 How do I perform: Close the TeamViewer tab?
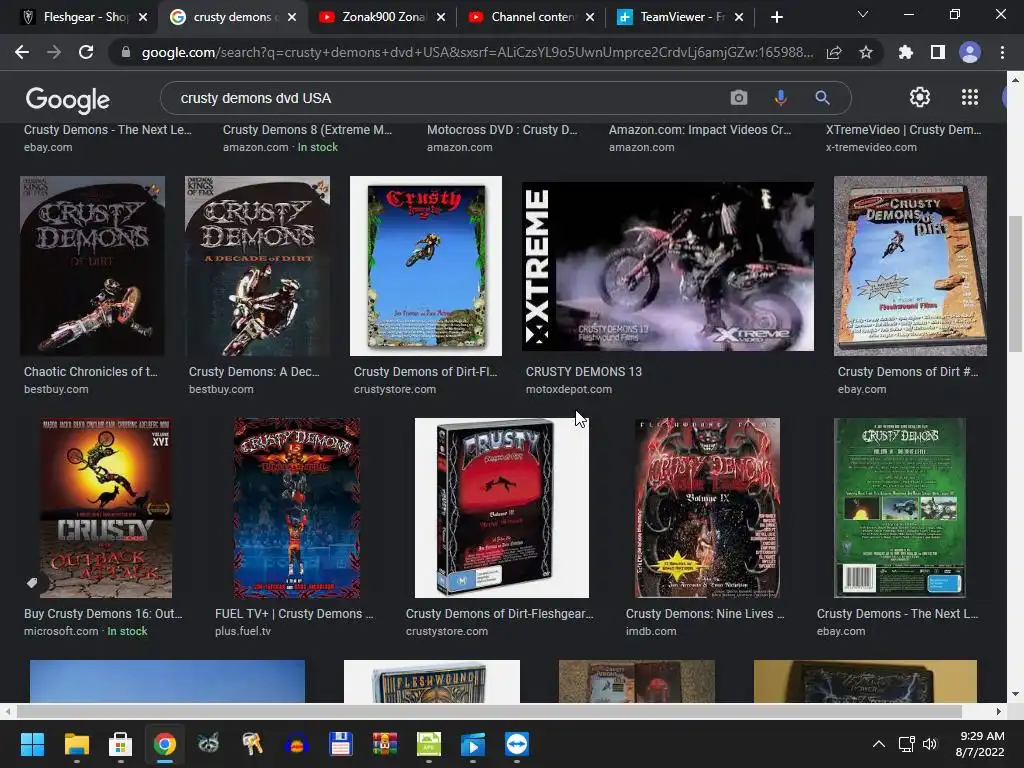[739, 17]
